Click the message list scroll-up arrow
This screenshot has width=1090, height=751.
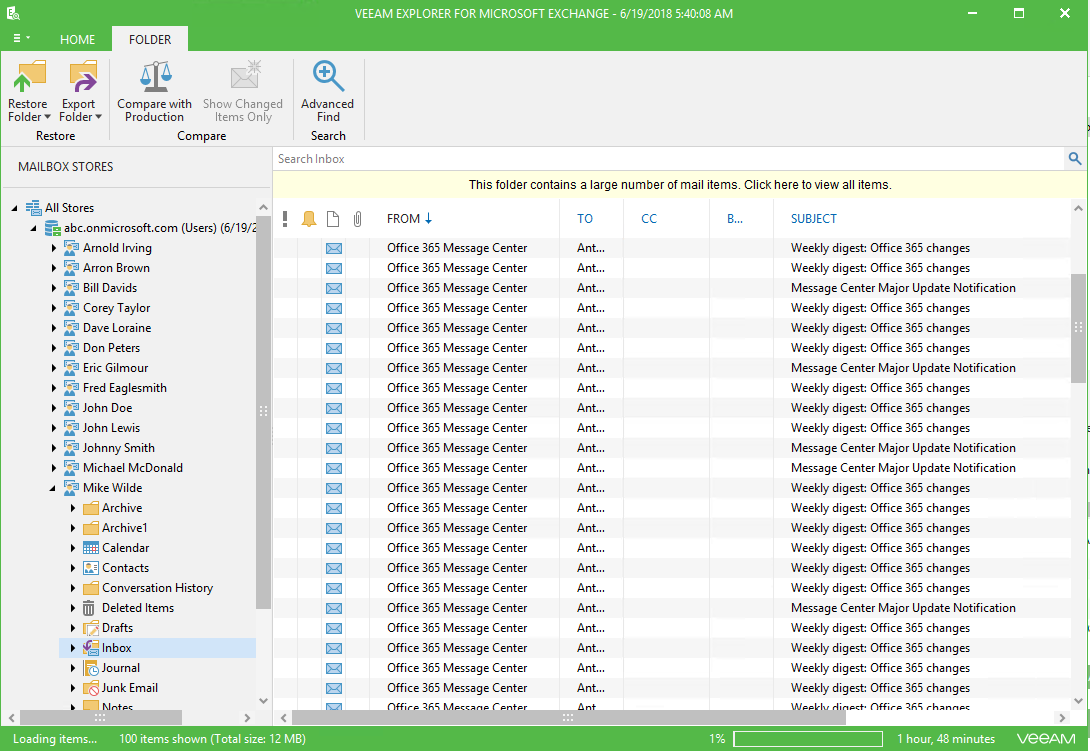coord(1078,208)
